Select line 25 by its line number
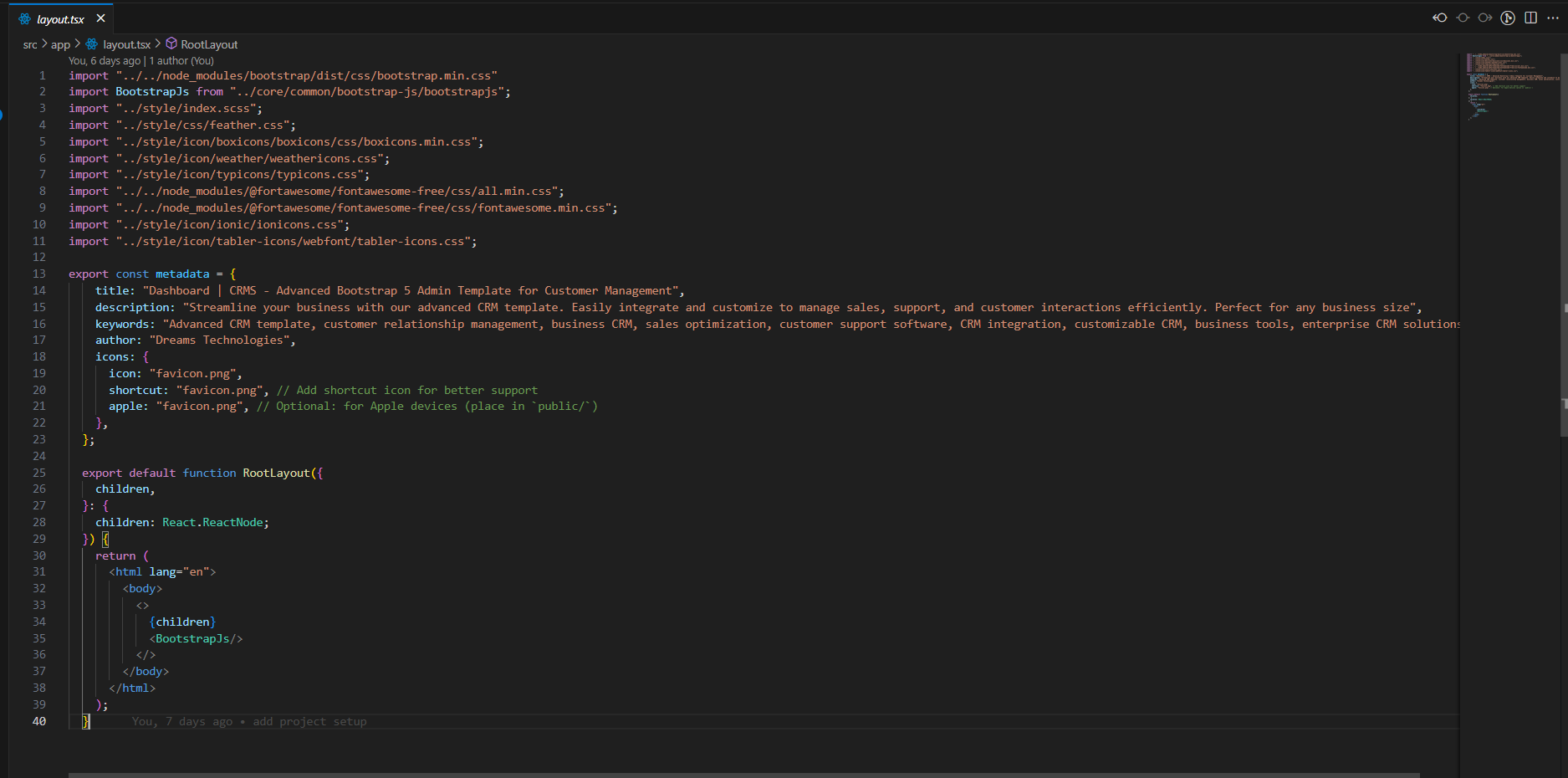Screen dimensions: 1568x778 click(39, 473)
